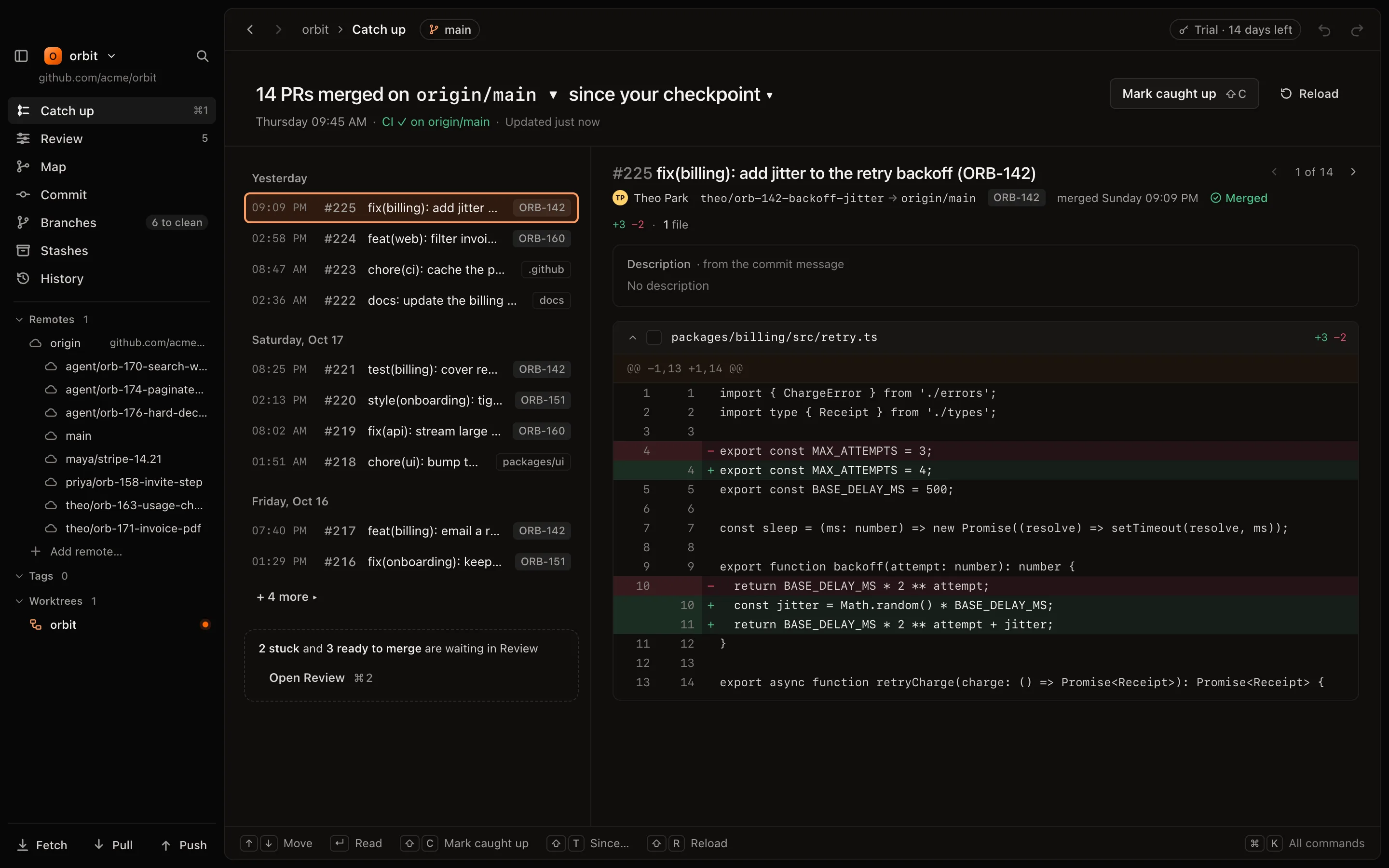The width and height of the screenshot is (1389, 868).
Task: Click the redo arrow icon
Action: (x=1357, y=30)
